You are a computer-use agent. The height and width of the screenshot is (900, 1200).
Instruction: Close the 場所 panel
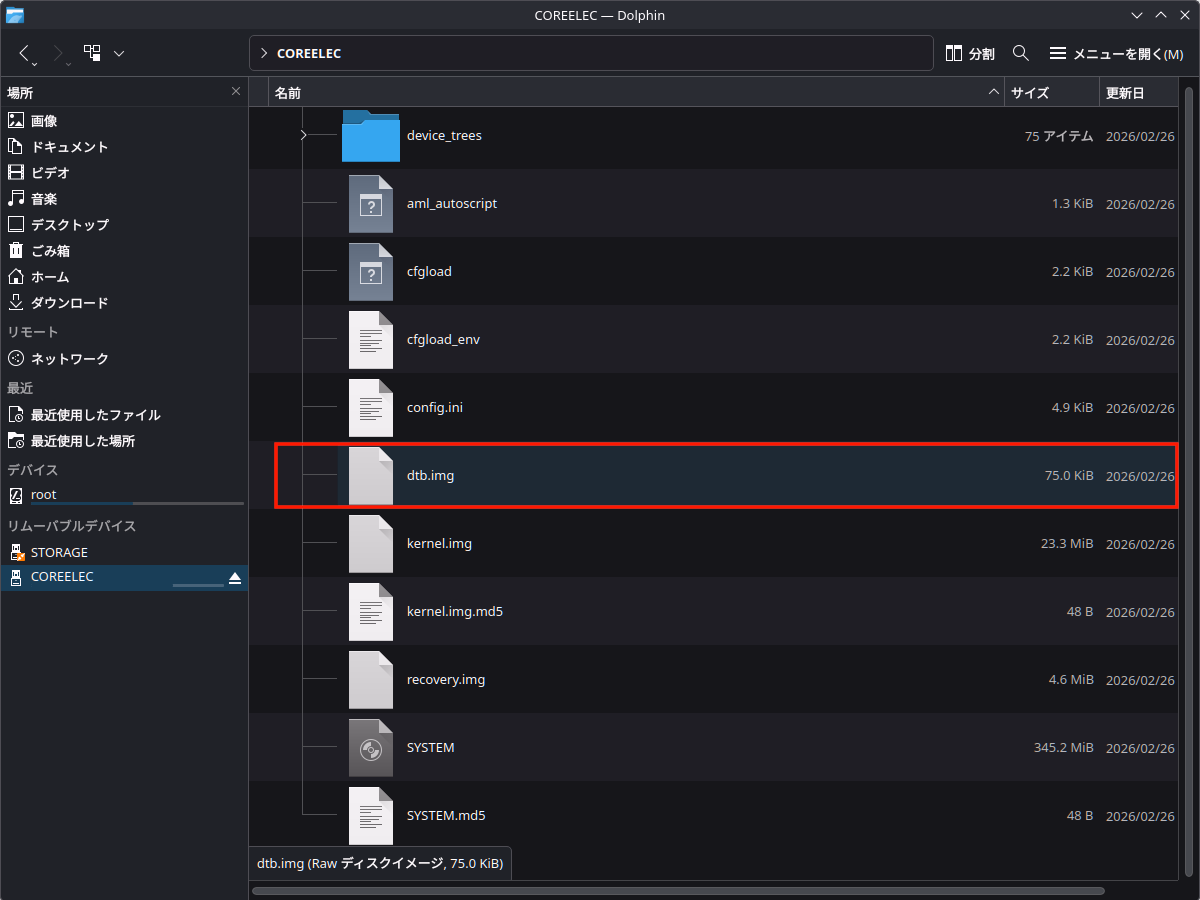(x=236, y=91)
